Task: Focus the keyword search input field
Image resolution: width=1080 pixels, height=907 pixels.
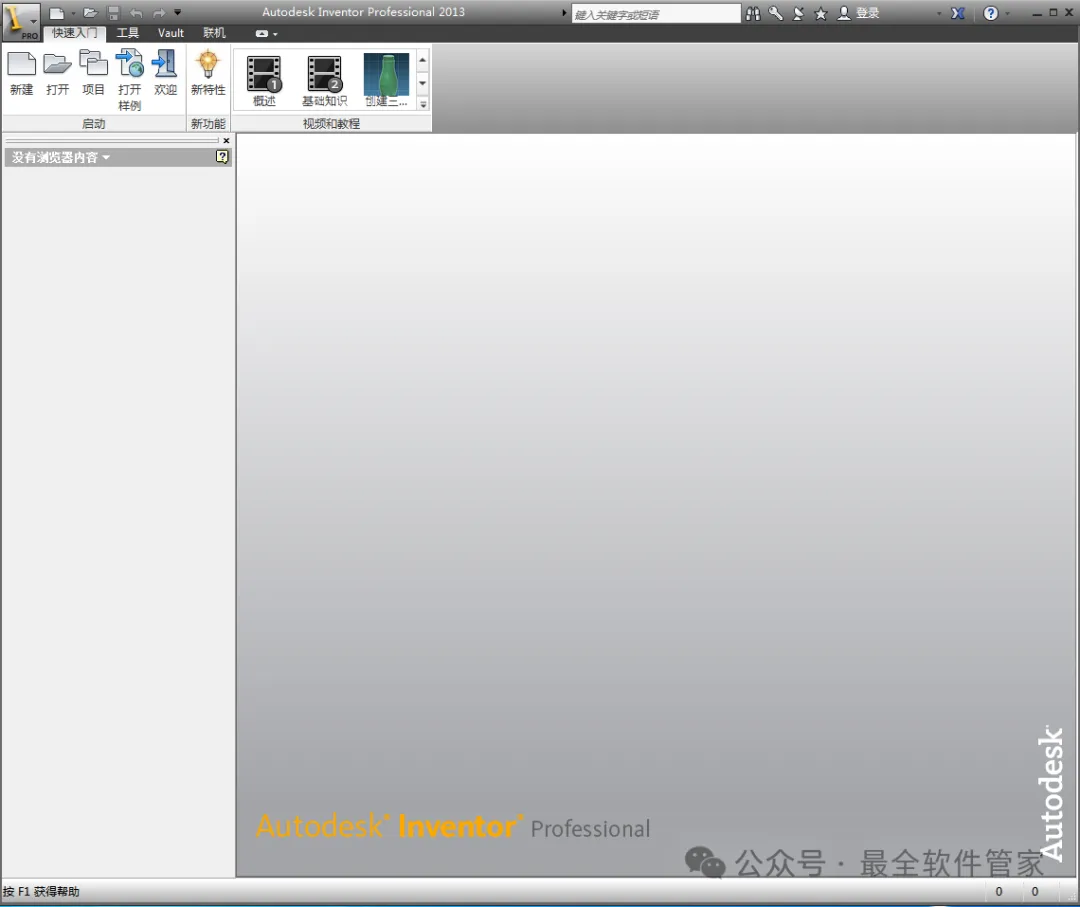Action: [656, 14]
